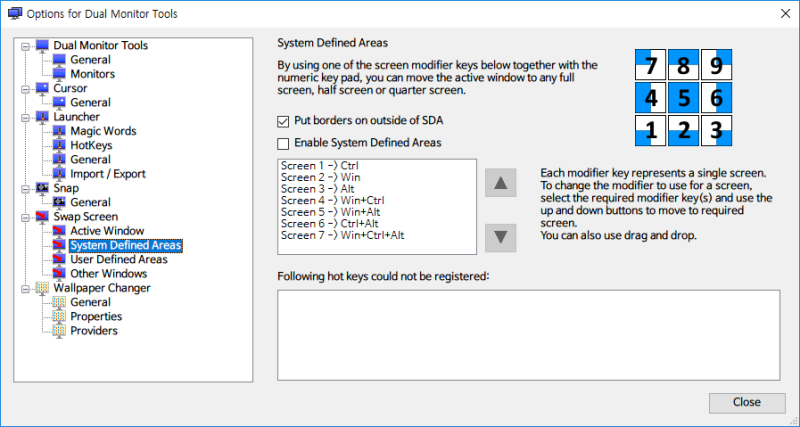
Task: Select Screen 1 -> Ctrl entry
Action: coord(320,166)
